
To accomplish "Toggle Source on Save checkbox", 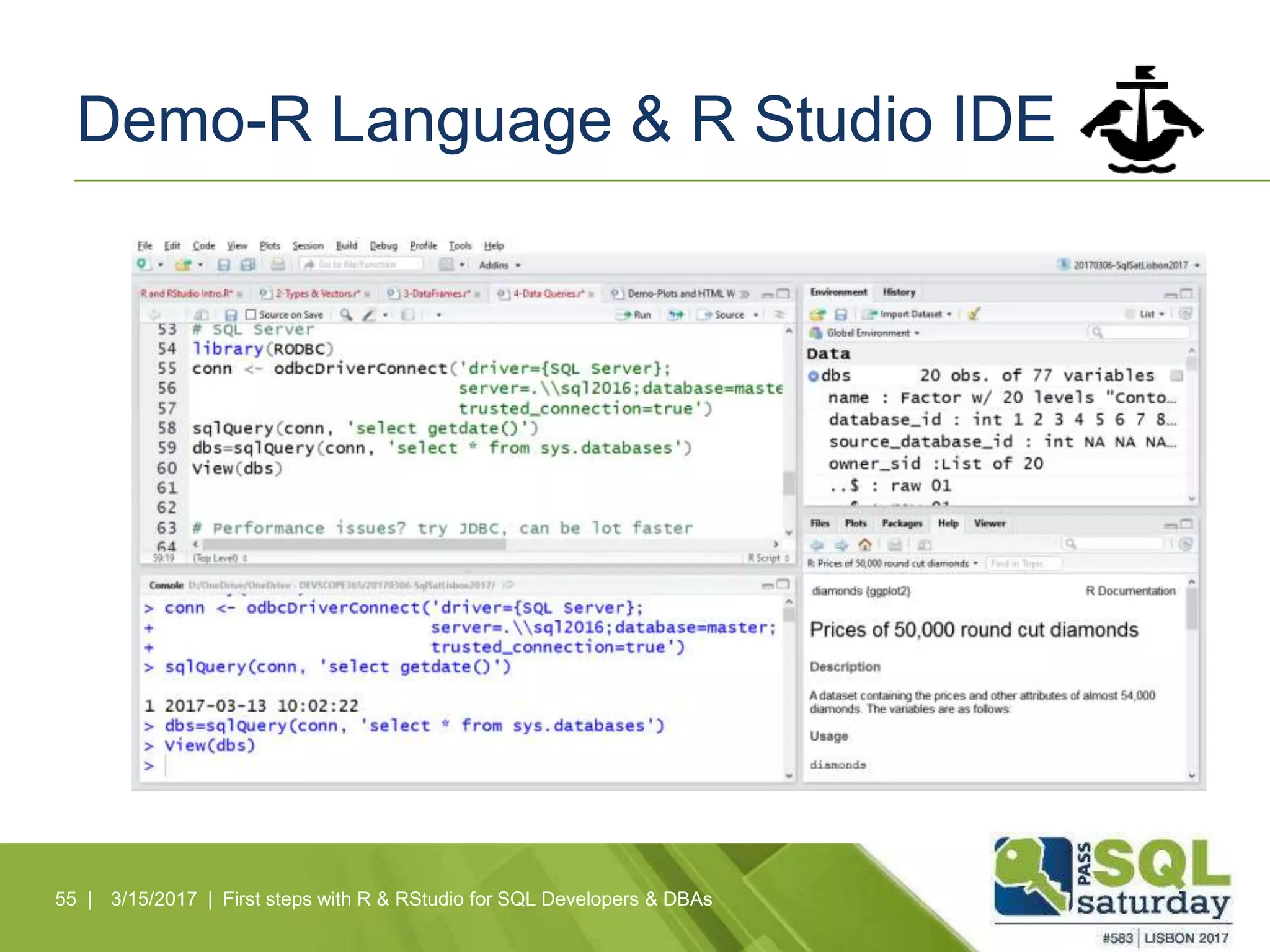I will tap(251, 314).
